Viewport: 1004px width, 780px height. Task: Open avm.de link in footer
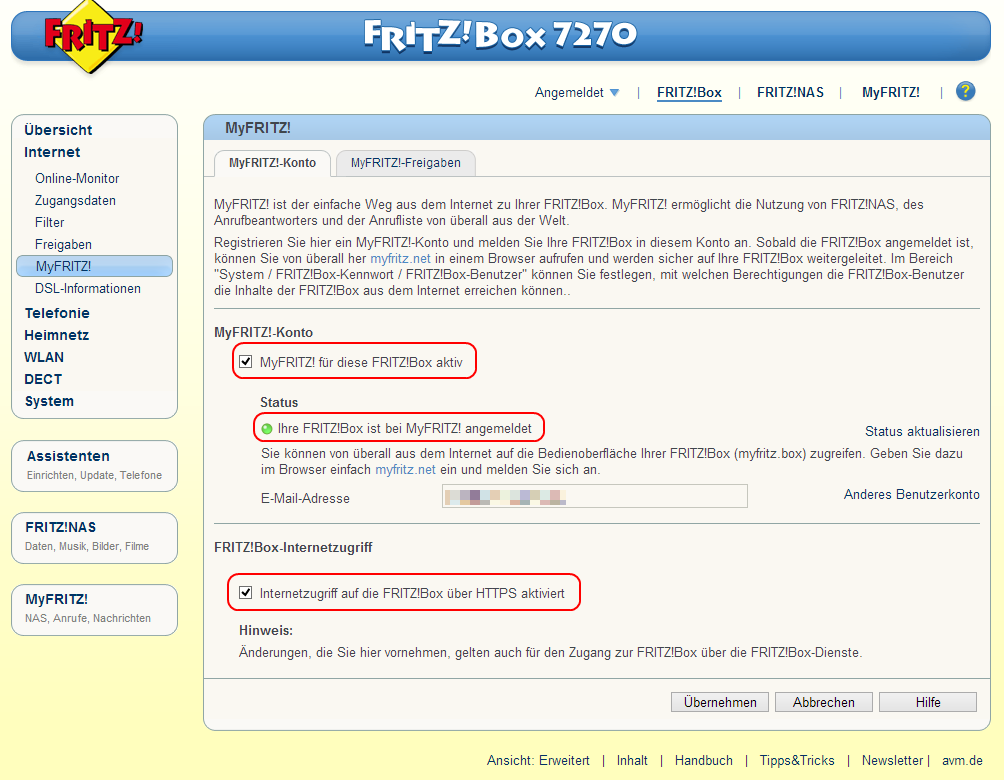(962, 761)
